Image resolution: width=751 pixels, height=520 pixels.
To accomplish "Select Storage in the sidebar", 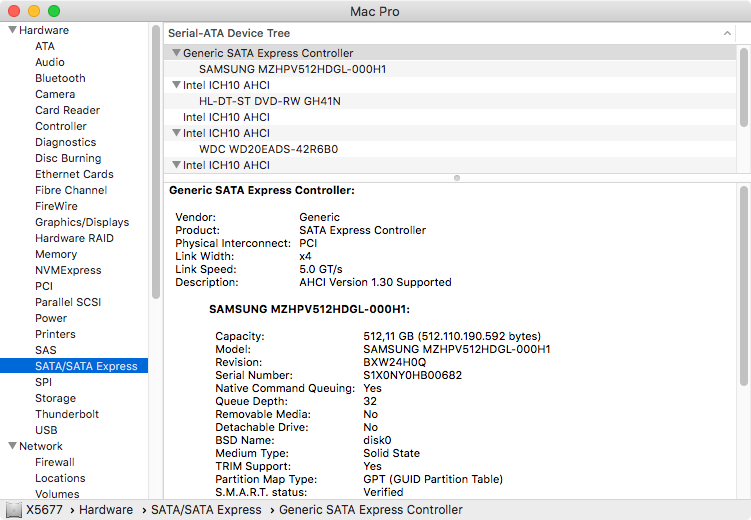I will [x=56, y=398].
